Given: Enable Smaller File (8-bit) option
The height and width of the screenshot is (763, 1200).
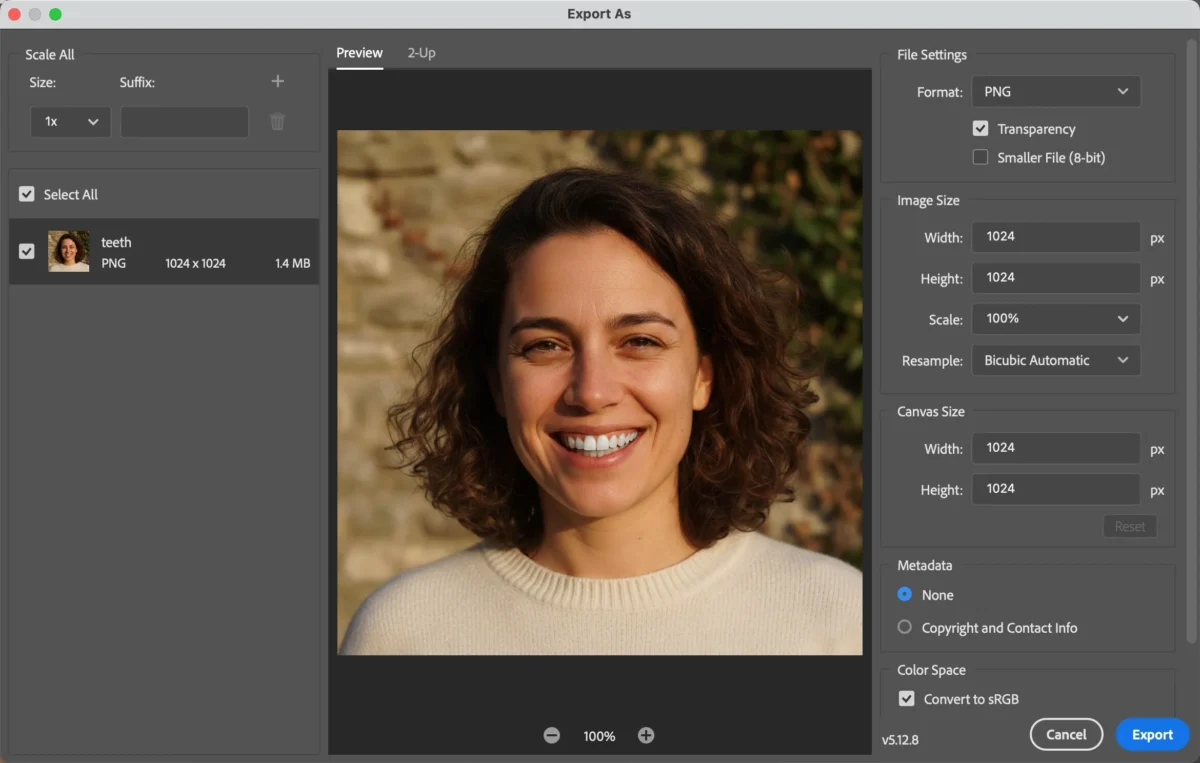Looking at the screenshot, I should (980, 157).
